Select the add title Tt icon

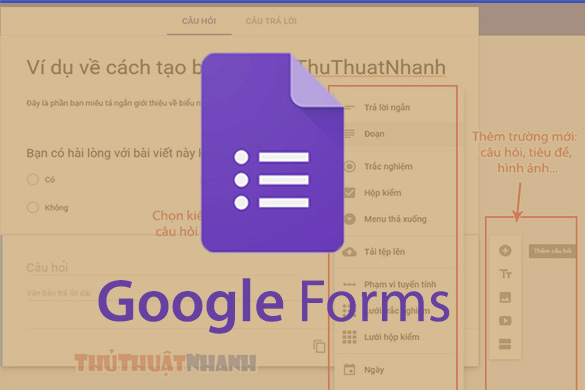pos(505,274)
